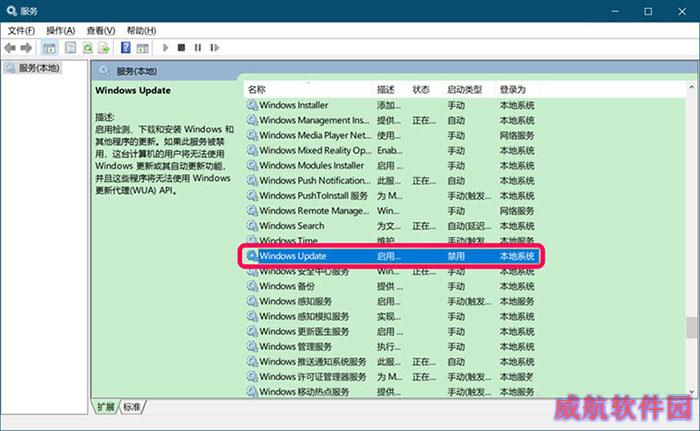Toggle the show/hide console tree icon
This screenshot has height=431, width=700.
click(x=50, y=48)
